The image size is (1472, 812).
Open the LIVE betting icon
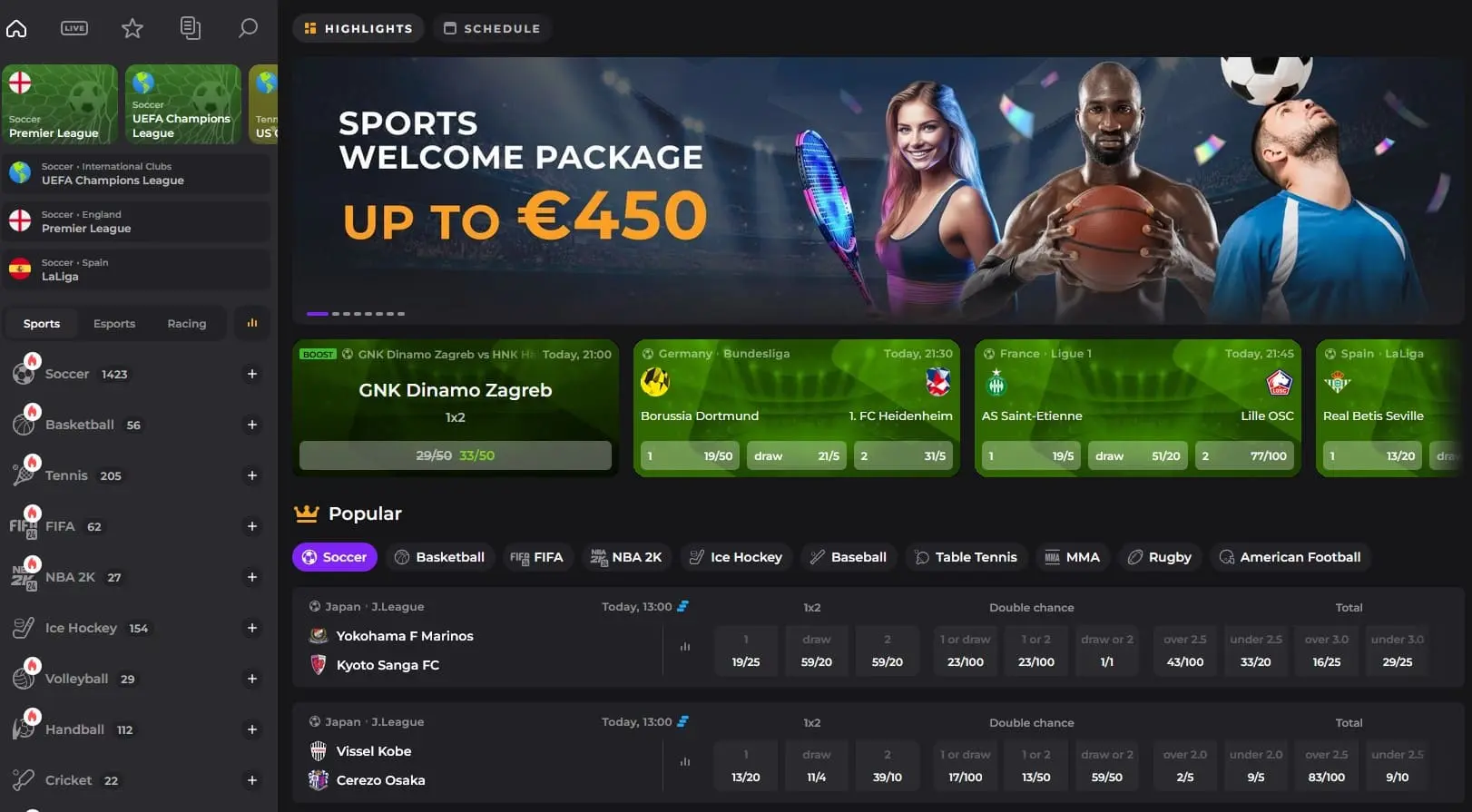(x=74, y=28)
